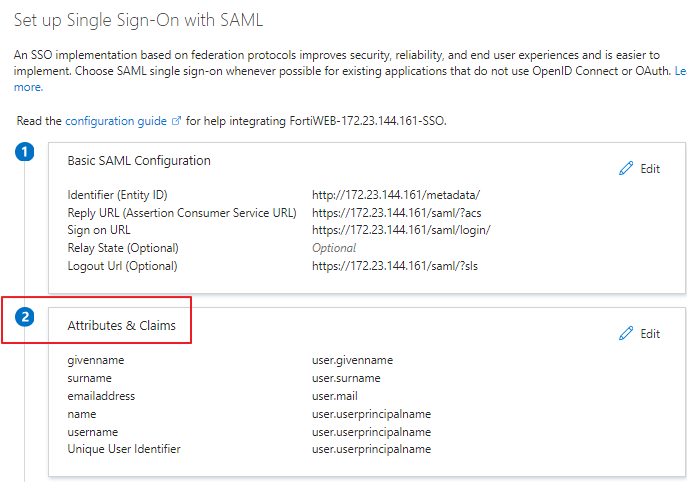Select the user.givenname claim value
Screen dimensions: 687x482
pyautogui.click(x=352, y=360)
